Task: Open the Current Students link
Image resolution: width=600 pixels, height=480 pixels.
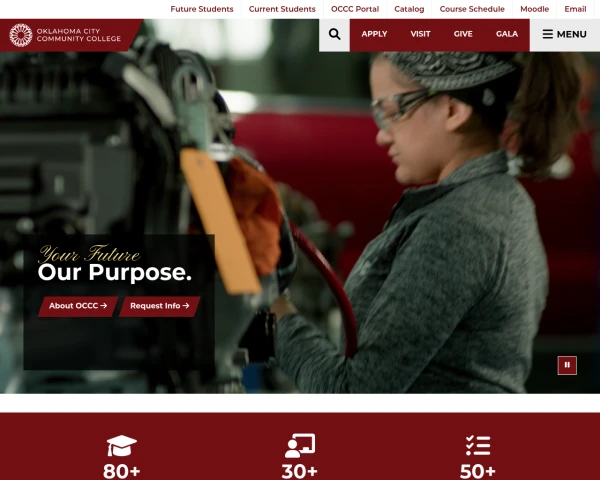Action: click(x=282, y=9)
